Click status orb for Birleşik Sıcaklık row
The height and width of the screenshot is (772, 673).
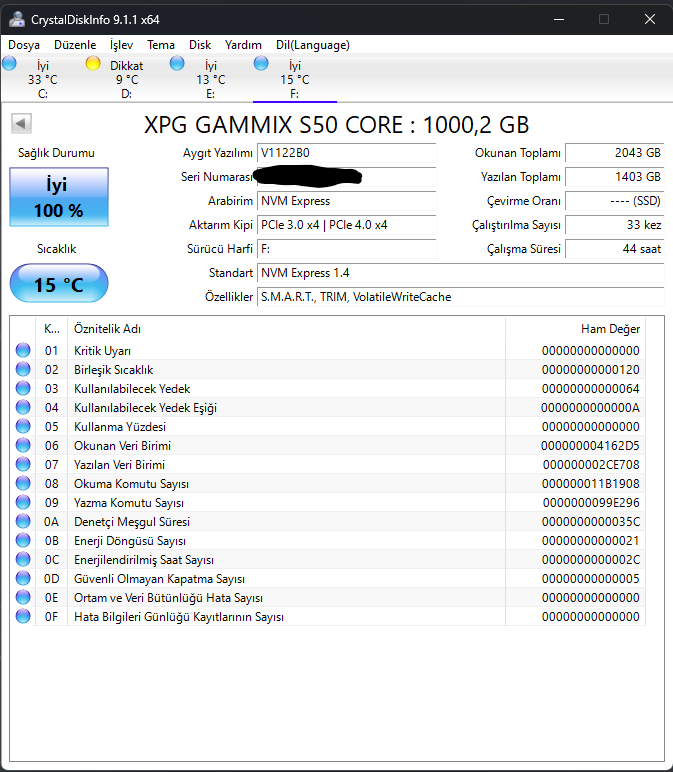tap(23, 369)
